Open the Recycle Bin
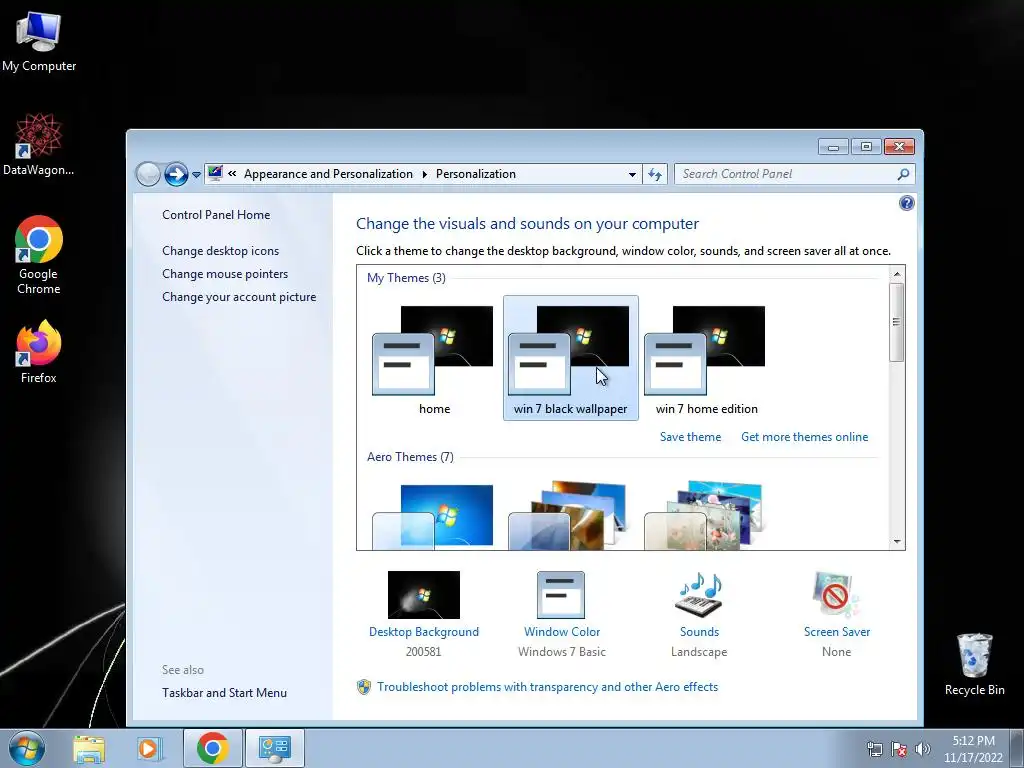The image size is (1024, 768). (x=974, y=664)
